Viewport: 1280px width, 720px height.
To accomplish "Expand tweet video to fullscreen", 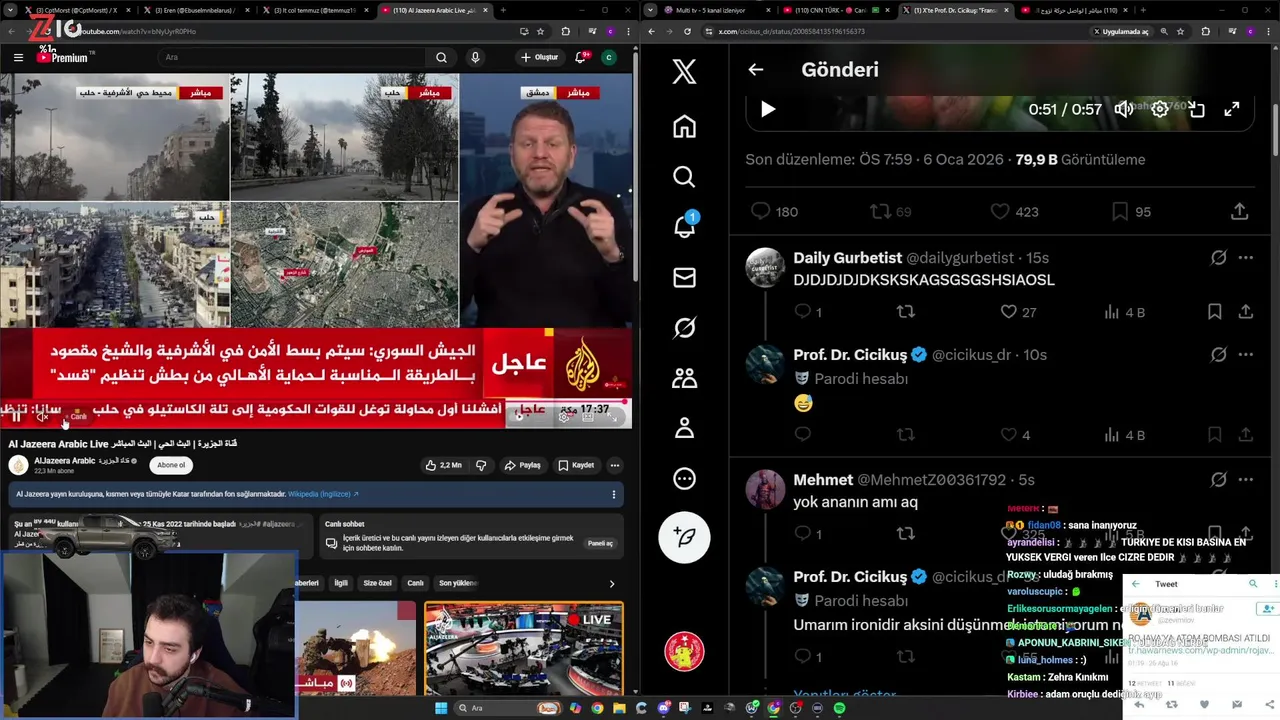I will point(1232,109).
